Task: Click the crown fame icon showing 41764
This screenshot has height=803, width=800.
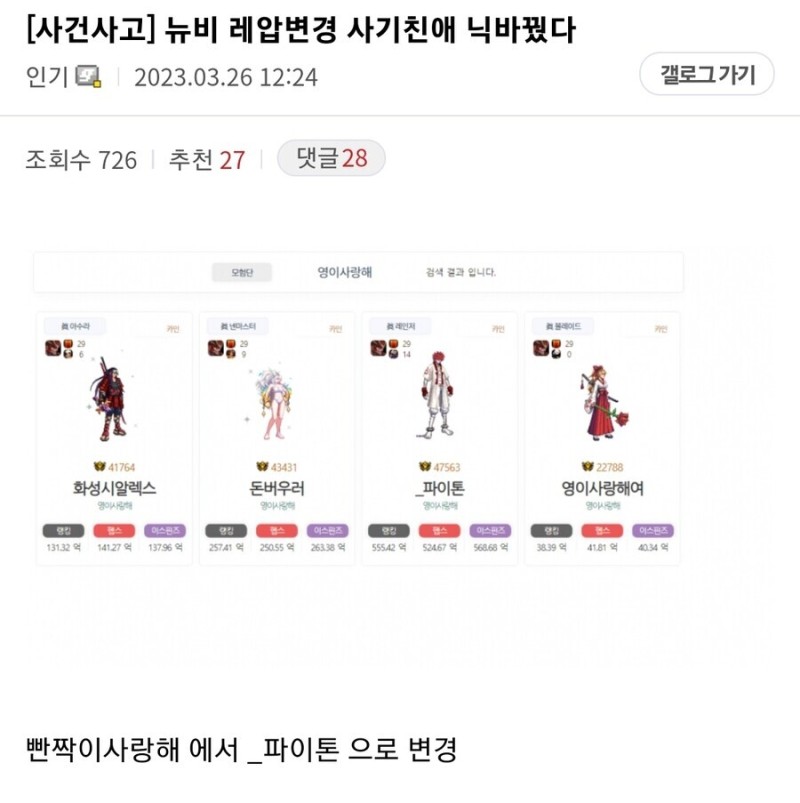Action: point(99,467)
